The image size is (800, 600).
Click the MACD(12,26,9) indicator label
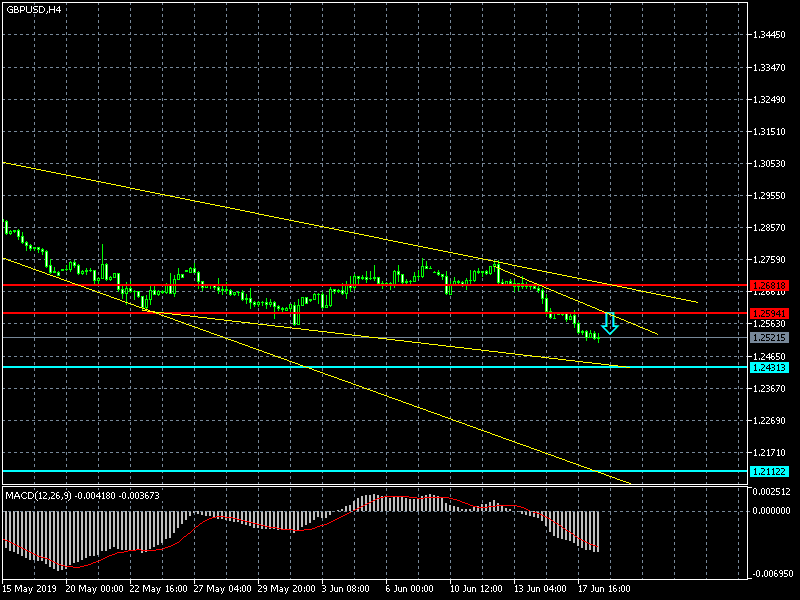point(77,495)
